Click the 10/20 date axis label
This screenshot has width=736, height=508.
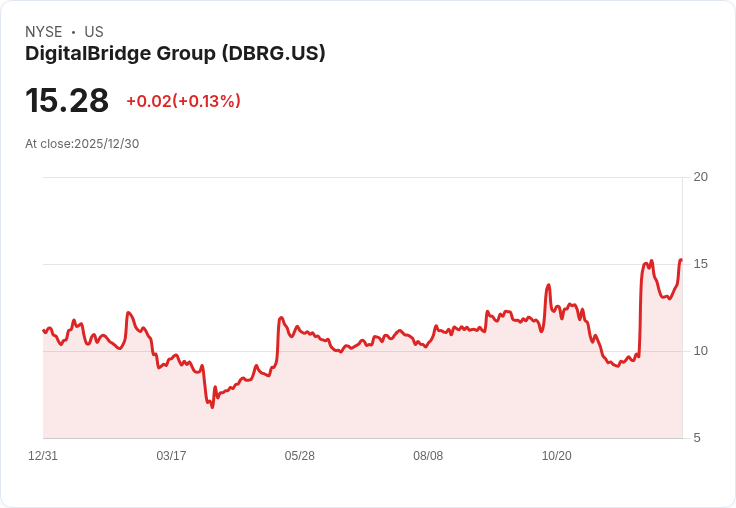coord(557,456)
